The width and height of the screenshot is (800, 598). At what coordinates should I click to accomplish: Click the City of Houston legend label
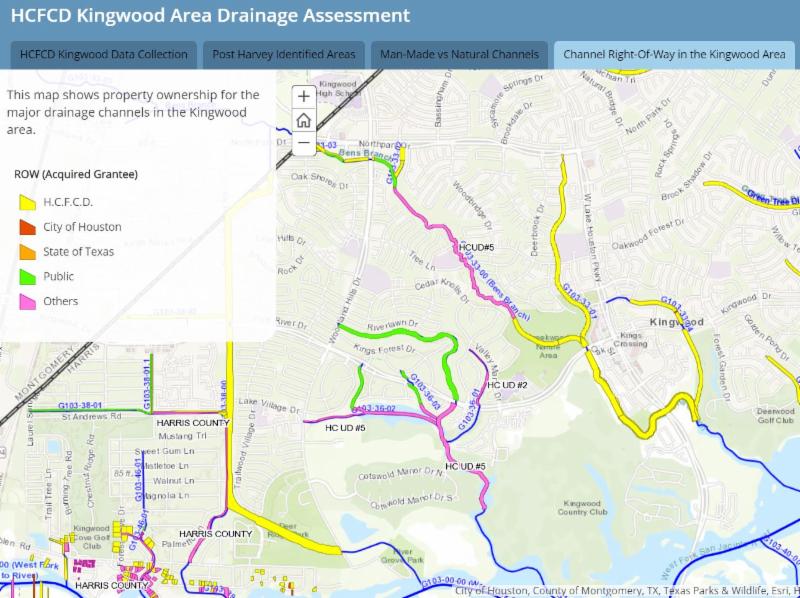82,227
